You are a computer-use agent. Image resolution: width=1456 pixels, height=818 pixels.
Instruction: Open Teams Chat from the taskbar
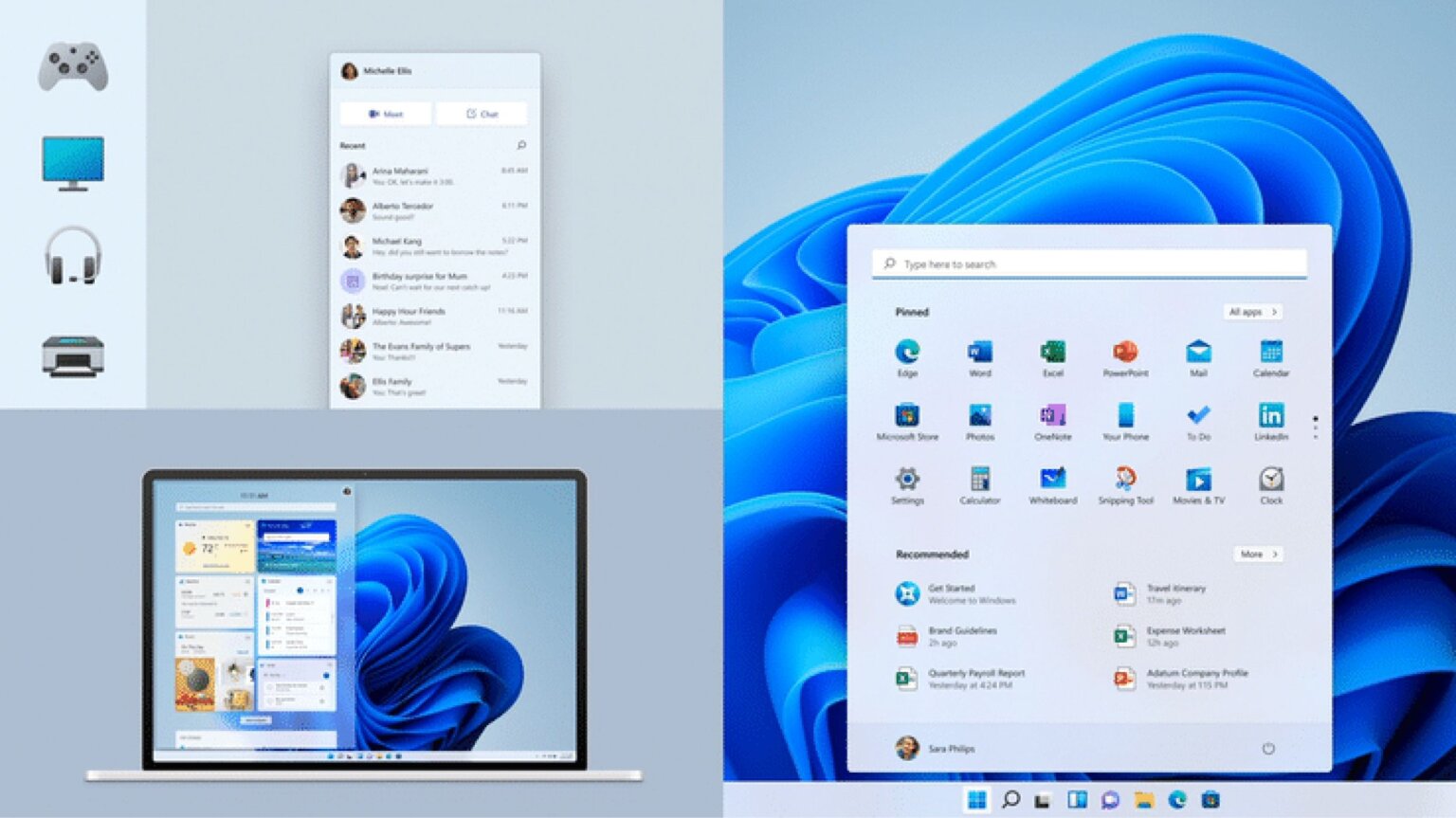[1111, 801]
